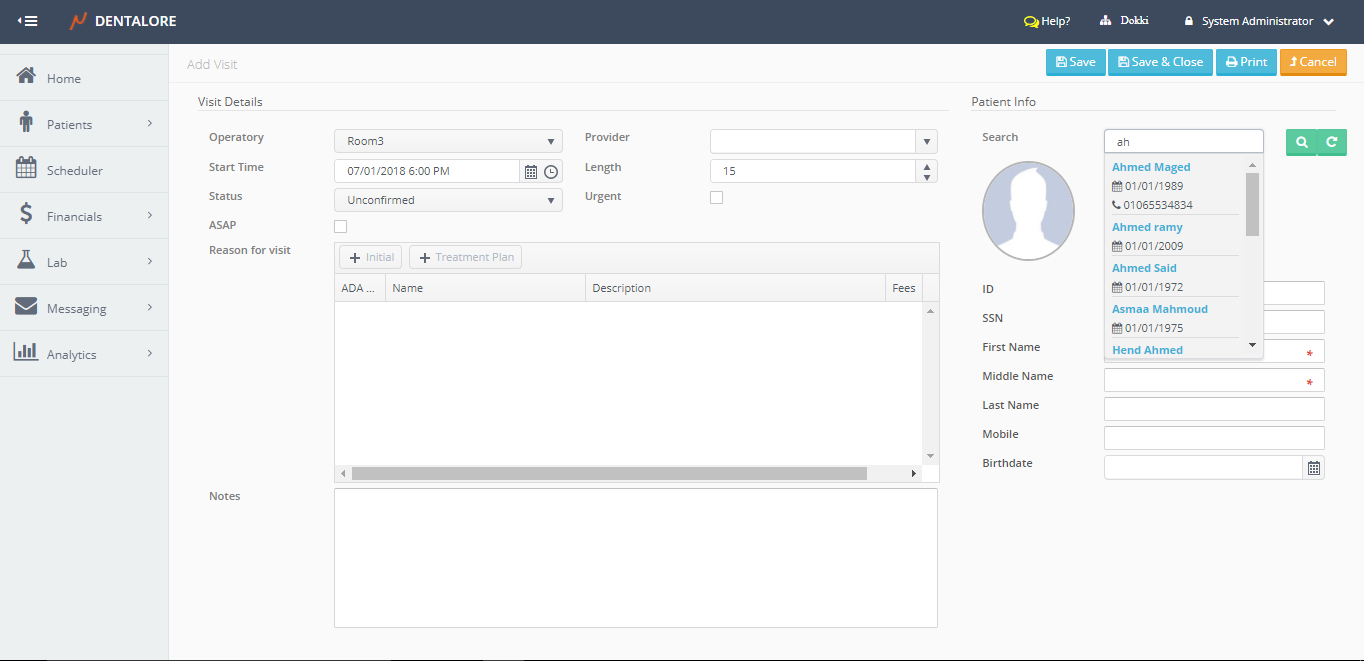1364x661 pixels.
Task: Open Help from the top bar
Action: click(1047, 21)
